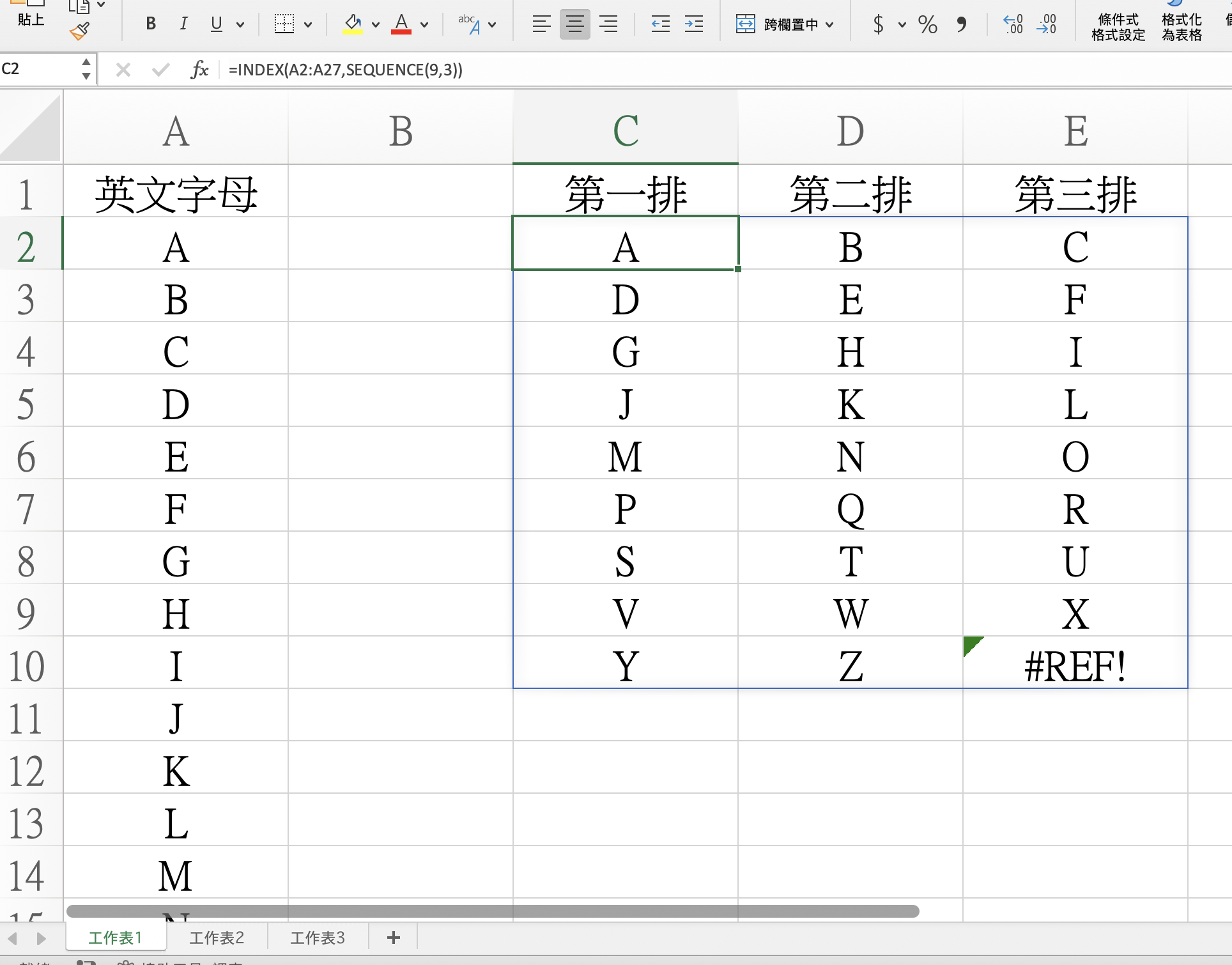Switch to the 工作表3 sheet tab
This screenshot has width=1232, height=965.
pyautogui.click(x=318, y=938)
